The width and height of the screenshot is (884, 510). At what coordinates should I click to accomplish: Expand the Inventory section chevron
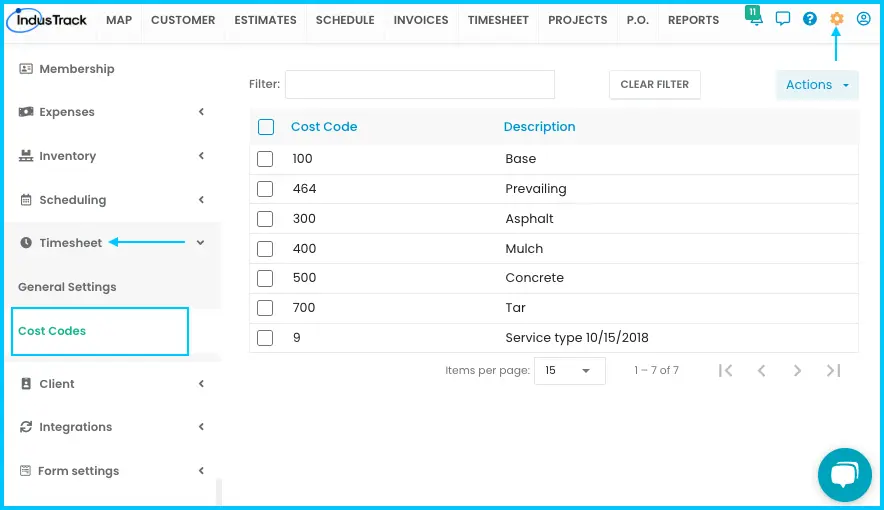click(201, 156)
